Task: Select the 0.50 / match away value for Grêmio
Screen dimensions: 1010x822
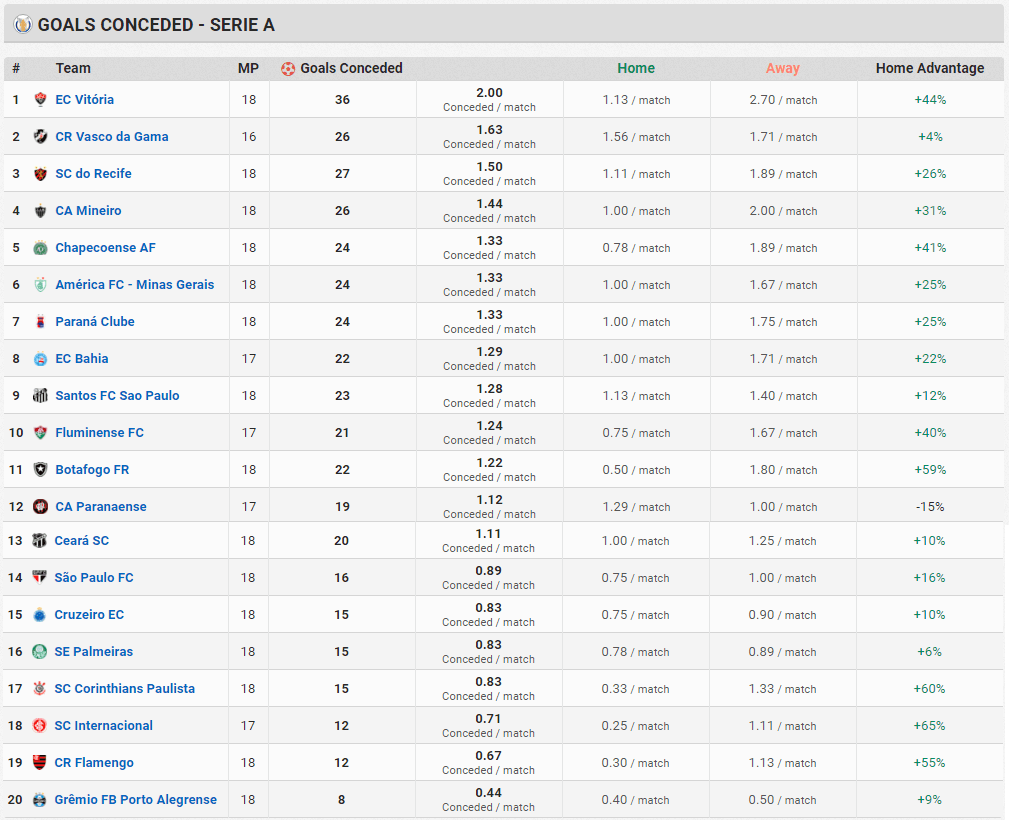Action: (782, 800)
